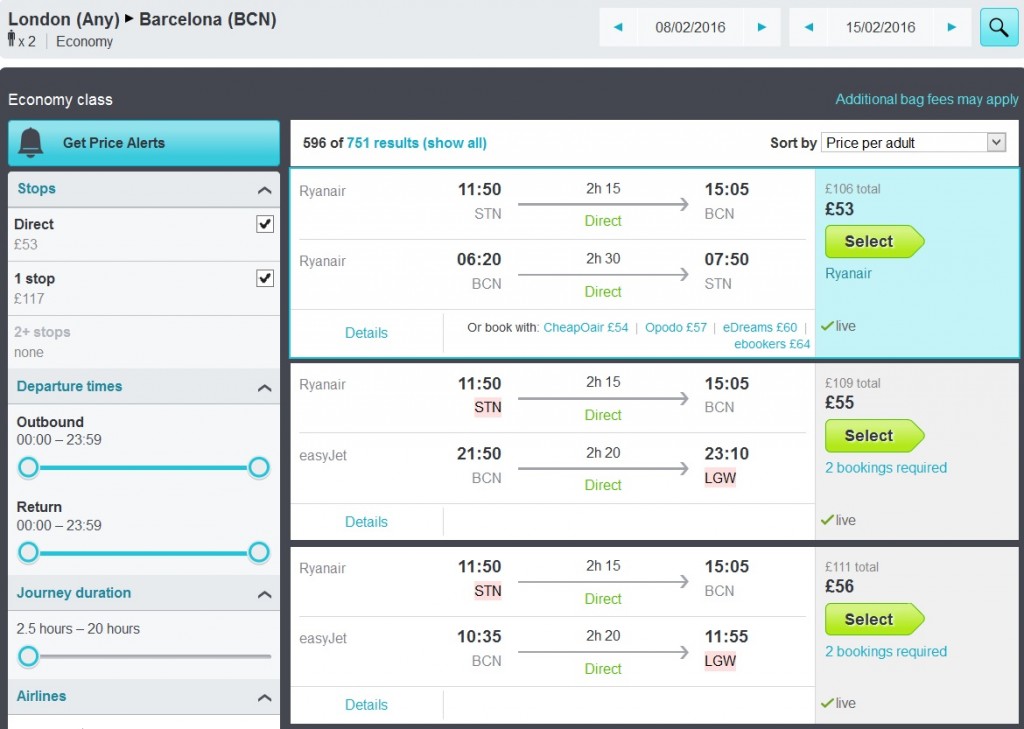The width and height of the screenshot is (1024, 729).
Task: Uncheck the 1 stop checkbox
Action: (x=264, y=278)
